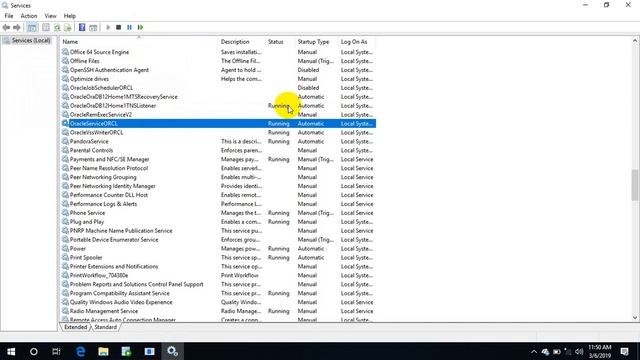Sort by the Startup Type column header
The image size is (640, 360).
click(316, 42)
